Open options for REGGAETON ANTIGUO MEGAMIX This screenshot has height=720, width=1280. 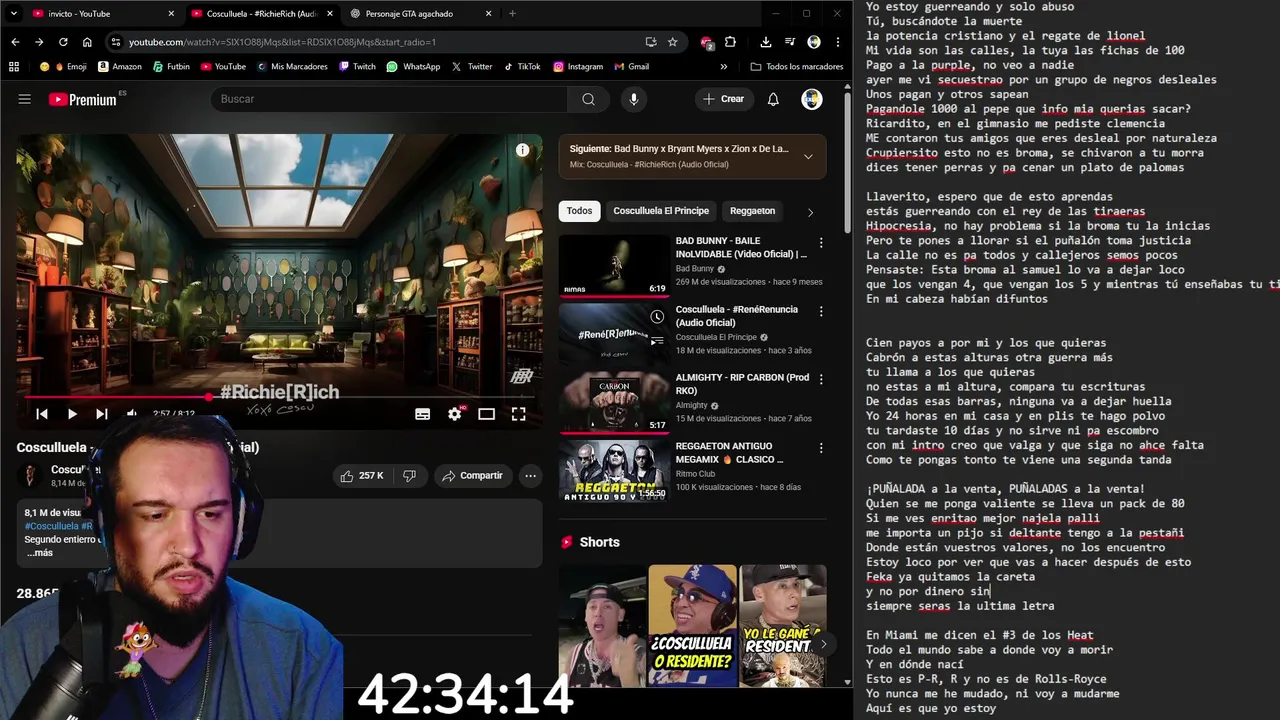[821, 447]
